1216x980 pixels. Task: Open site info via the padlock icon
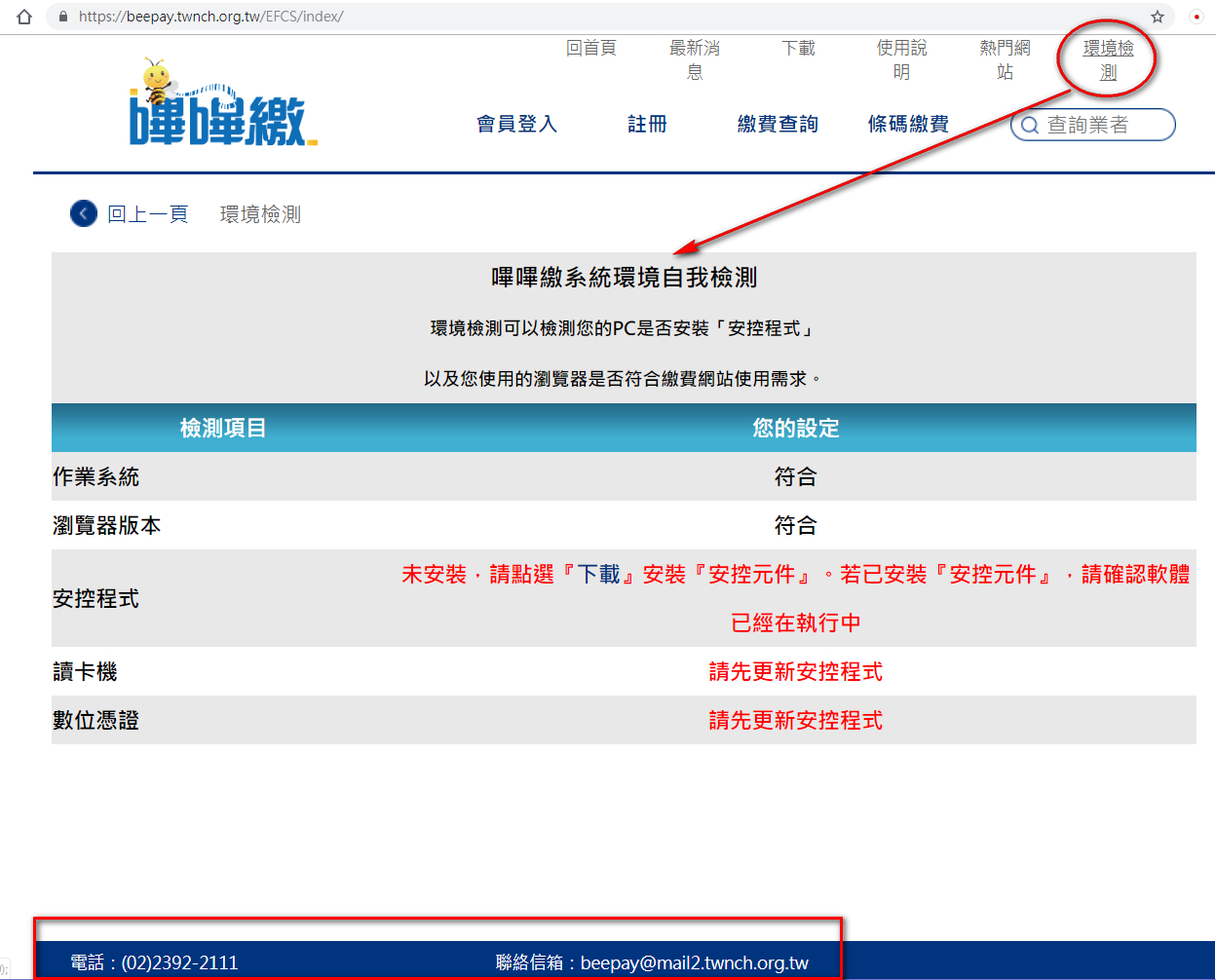pos(63,17)
